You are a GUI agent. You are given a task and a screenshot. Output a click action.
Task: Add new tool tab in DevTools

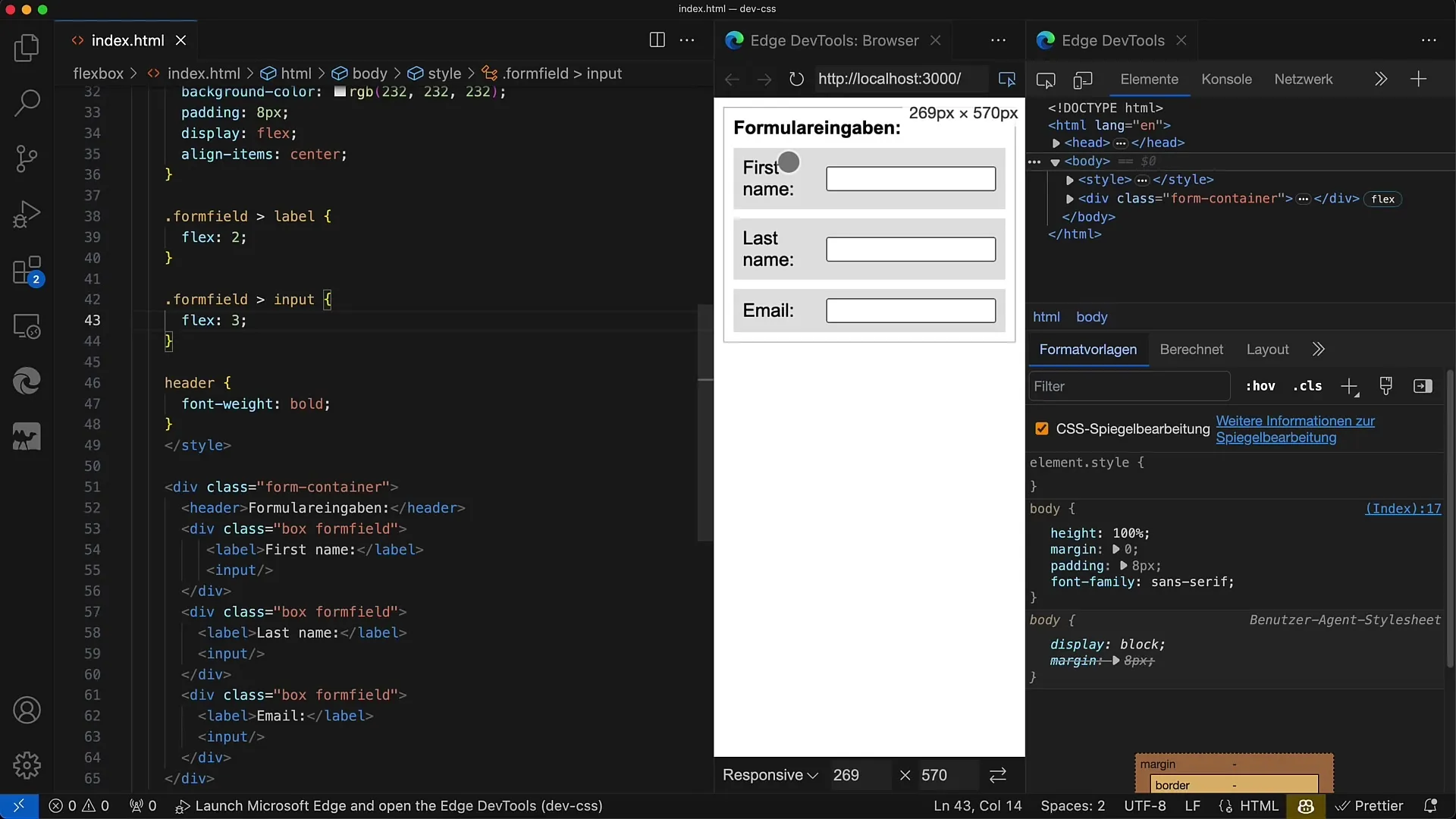click(1418, 79)
